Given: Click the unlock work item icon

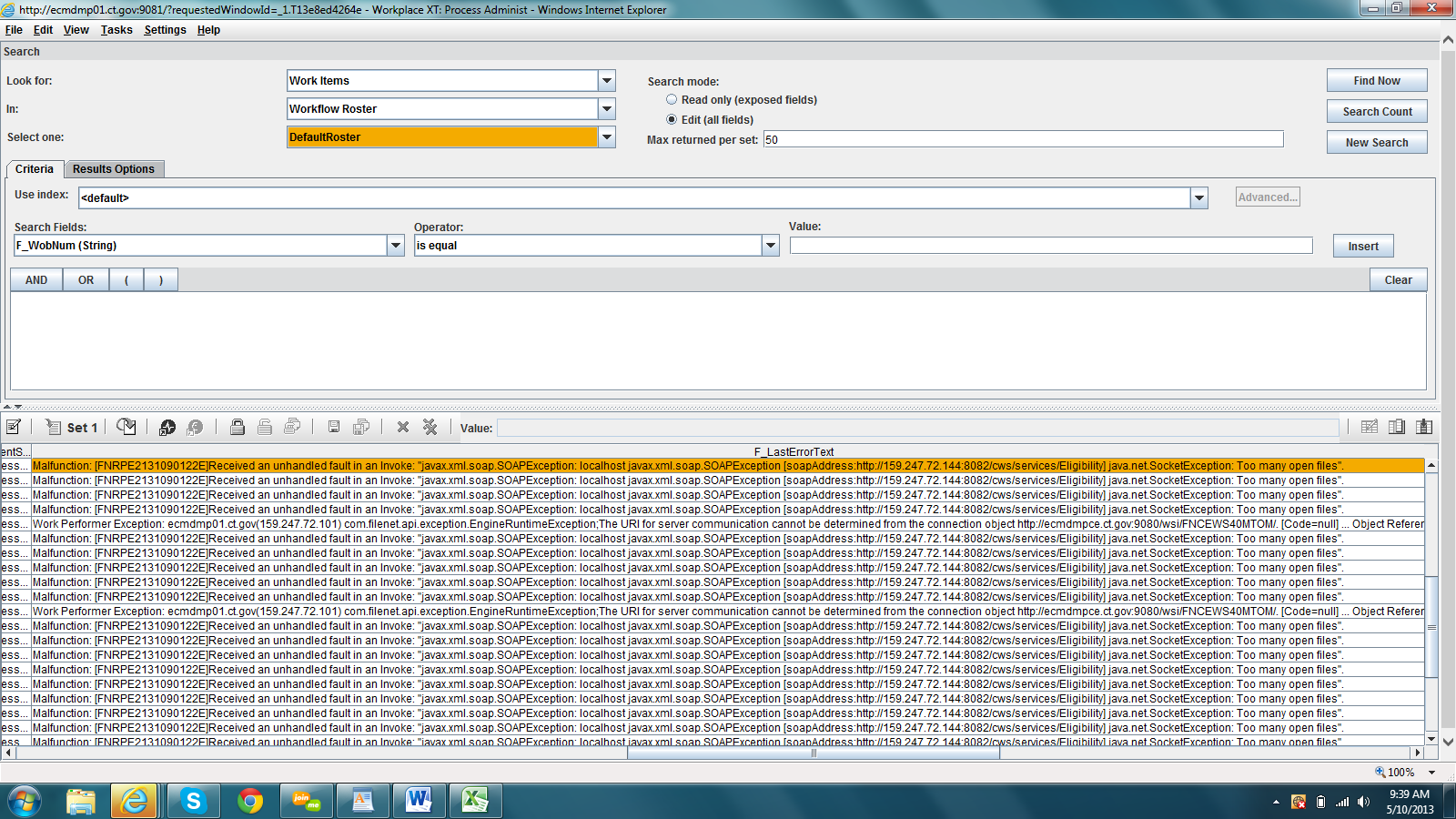Looking at the screenshot, I should (x=265, y=427).
